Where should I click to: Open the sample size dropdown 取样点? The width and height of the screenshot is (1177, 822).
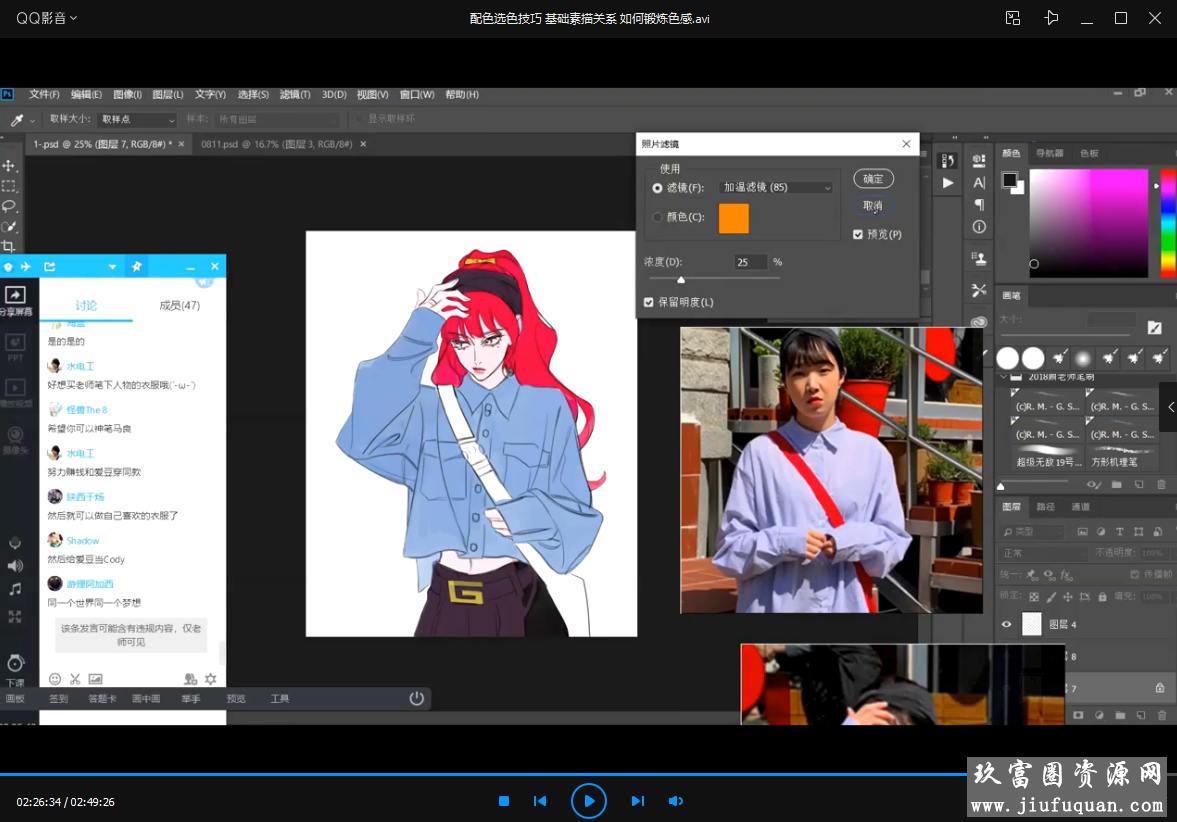(138, 119)
